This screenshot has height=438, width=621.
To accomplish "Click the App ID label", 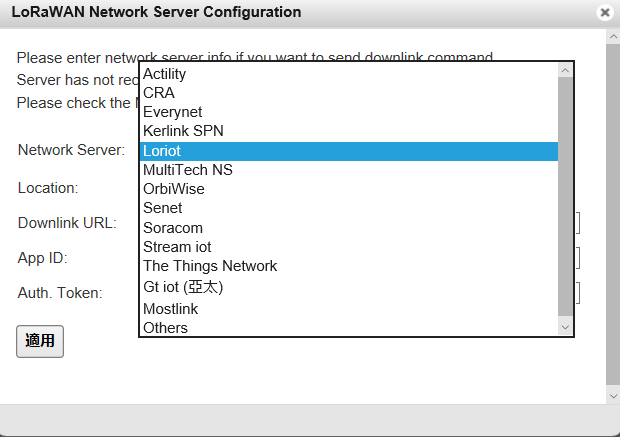I will click(x=43, y=258).
